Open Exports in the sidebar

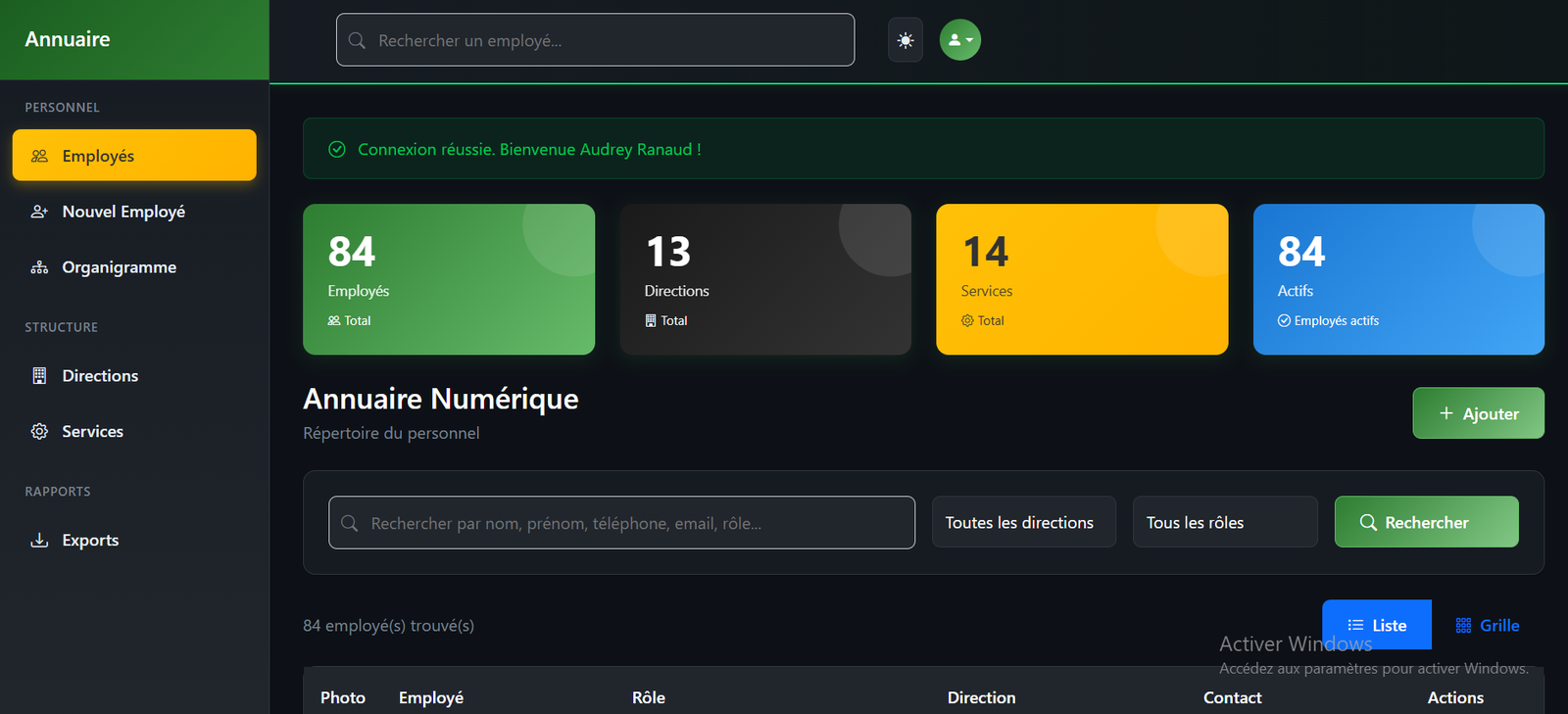(x=134, y=540)
